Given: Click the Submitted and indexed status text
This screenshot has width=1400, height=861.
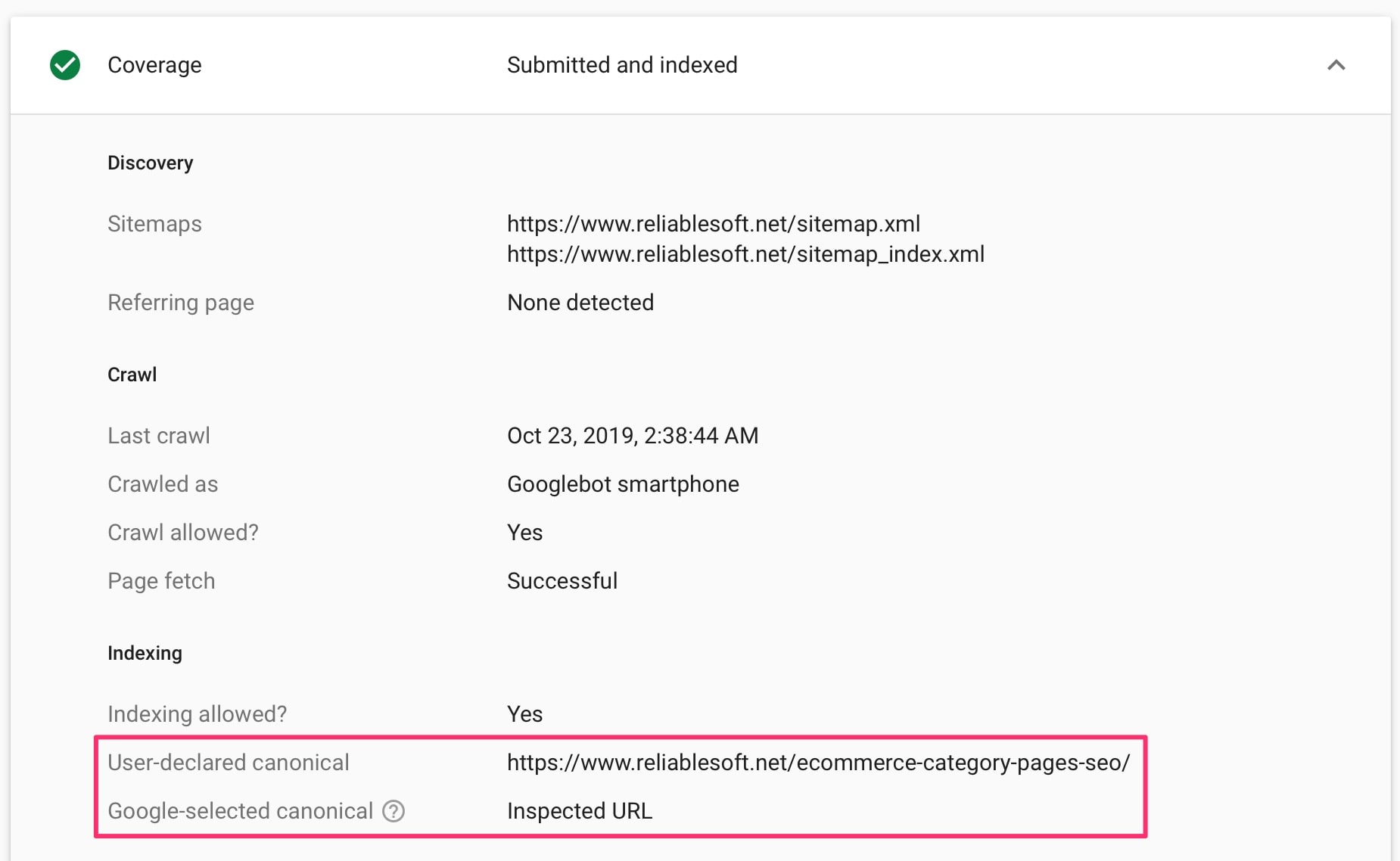Looking at the screenshot, I should pos(621,65).
